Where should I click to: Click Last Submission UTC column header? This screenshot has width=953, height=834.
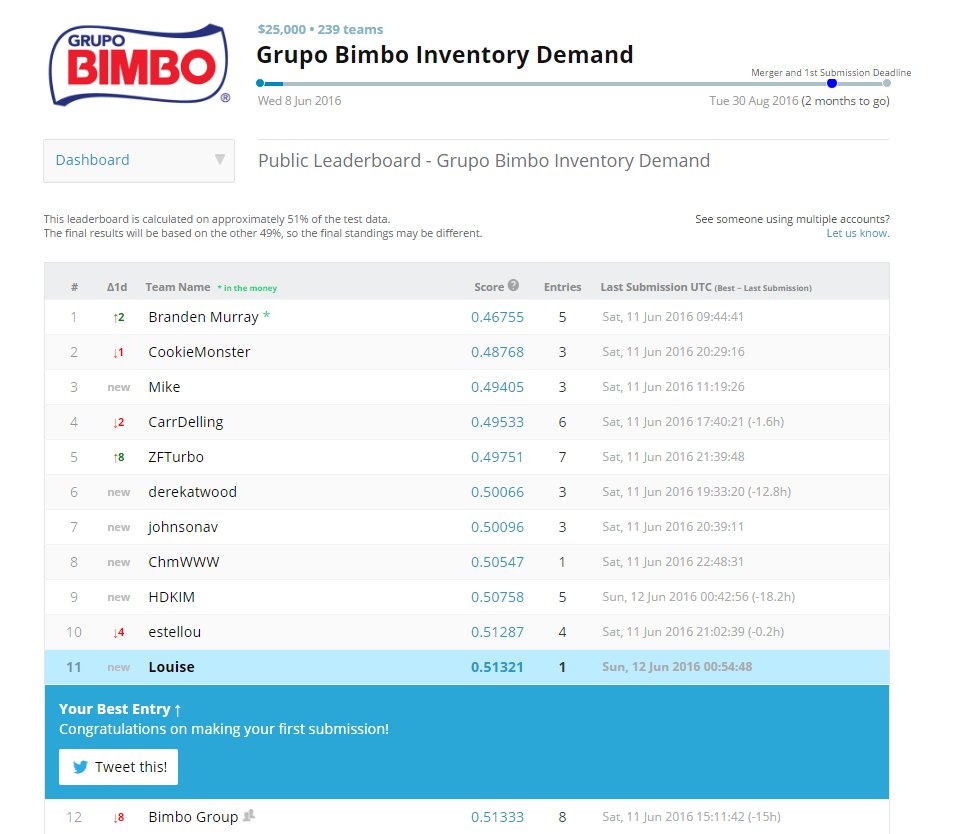(656, 287)
